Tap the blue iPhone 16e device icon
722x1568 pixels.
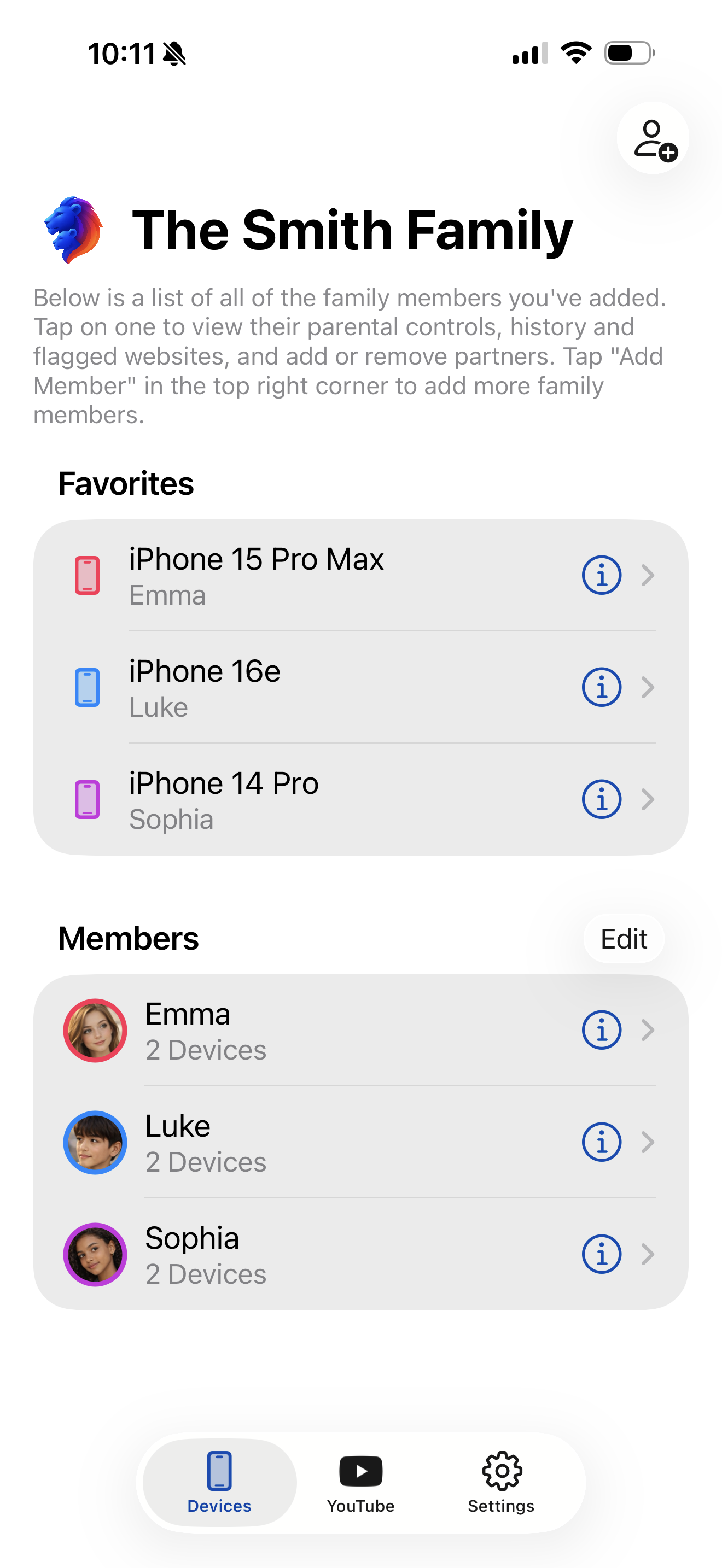[x=87, y=687]
